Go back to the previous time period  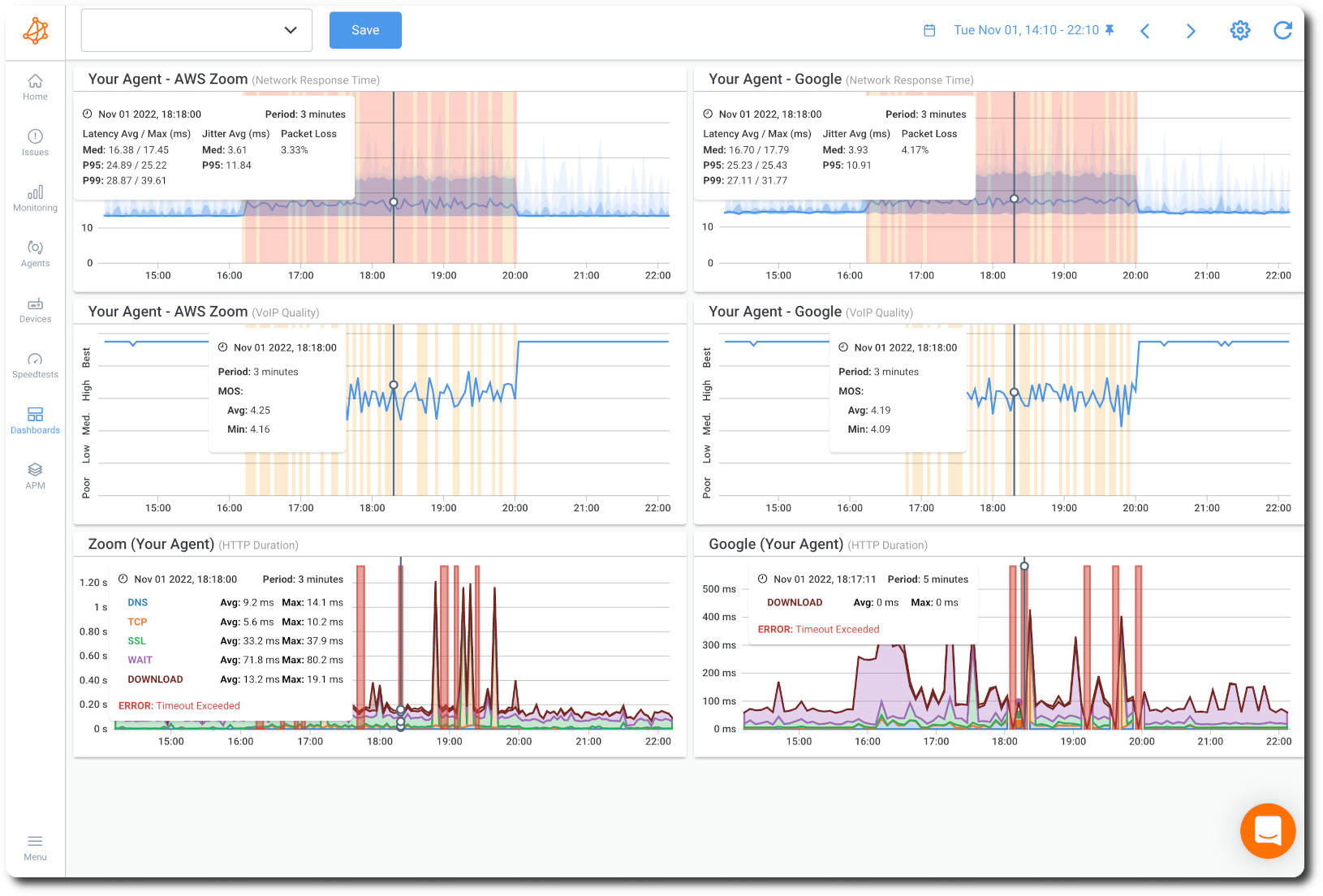pos(1145,30)
